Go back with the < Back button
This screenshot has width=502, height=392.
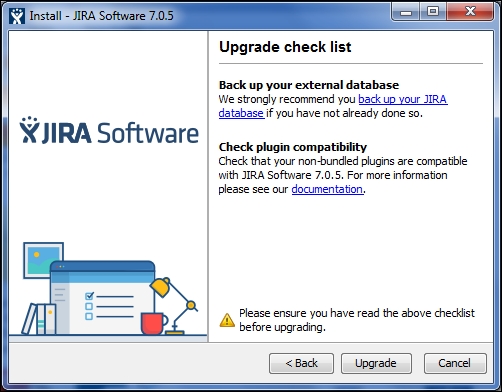(301, 363)
